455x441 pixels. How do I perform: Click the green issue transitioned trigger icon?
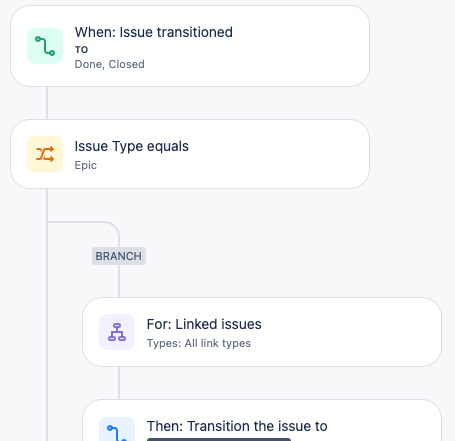(45, 46)
